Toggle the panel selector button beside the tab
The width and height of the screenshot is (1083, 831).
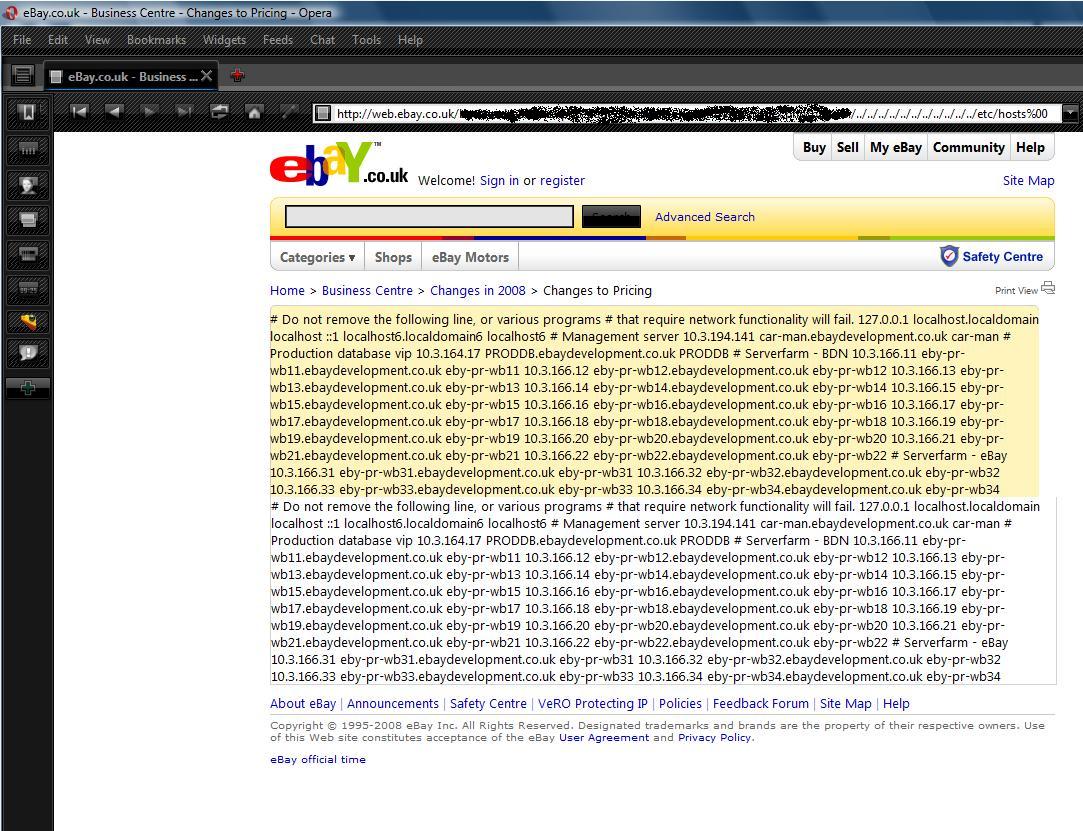(23, 75)
